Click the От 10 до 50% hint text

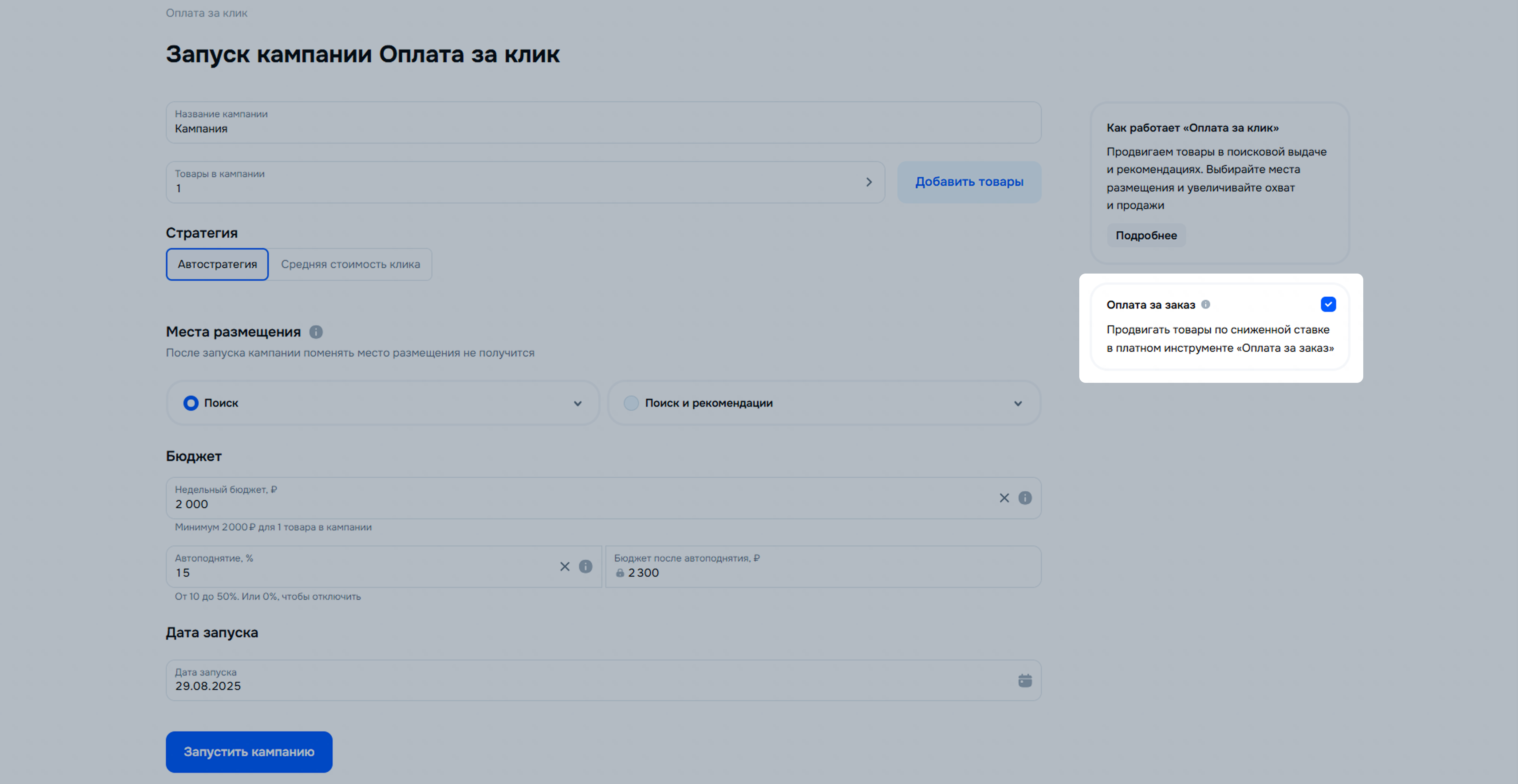[268, 597]
